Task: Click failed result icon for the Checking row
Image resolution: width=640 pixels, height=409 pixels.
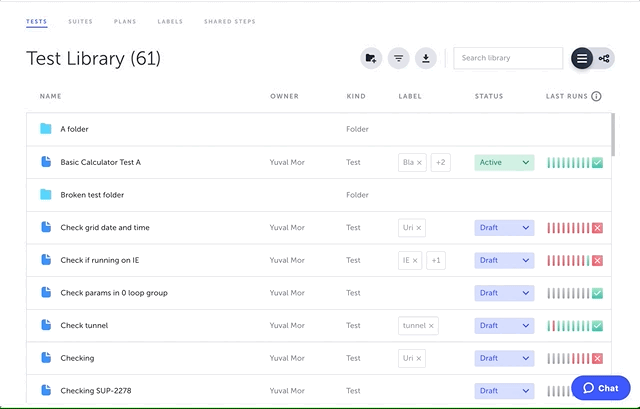Action: click(x=598, y=358)
